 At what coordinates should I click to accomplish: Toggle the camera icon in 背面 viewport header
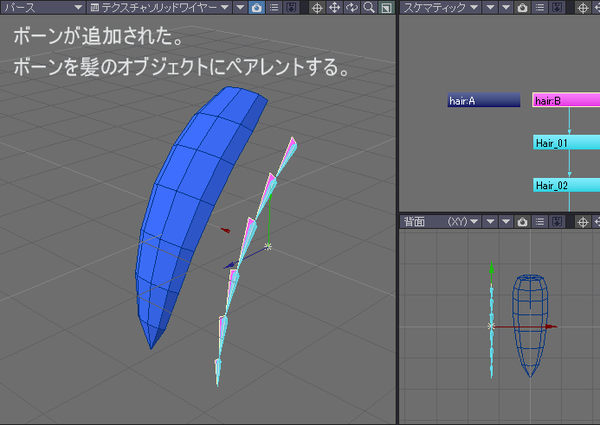tap(522, 221)
